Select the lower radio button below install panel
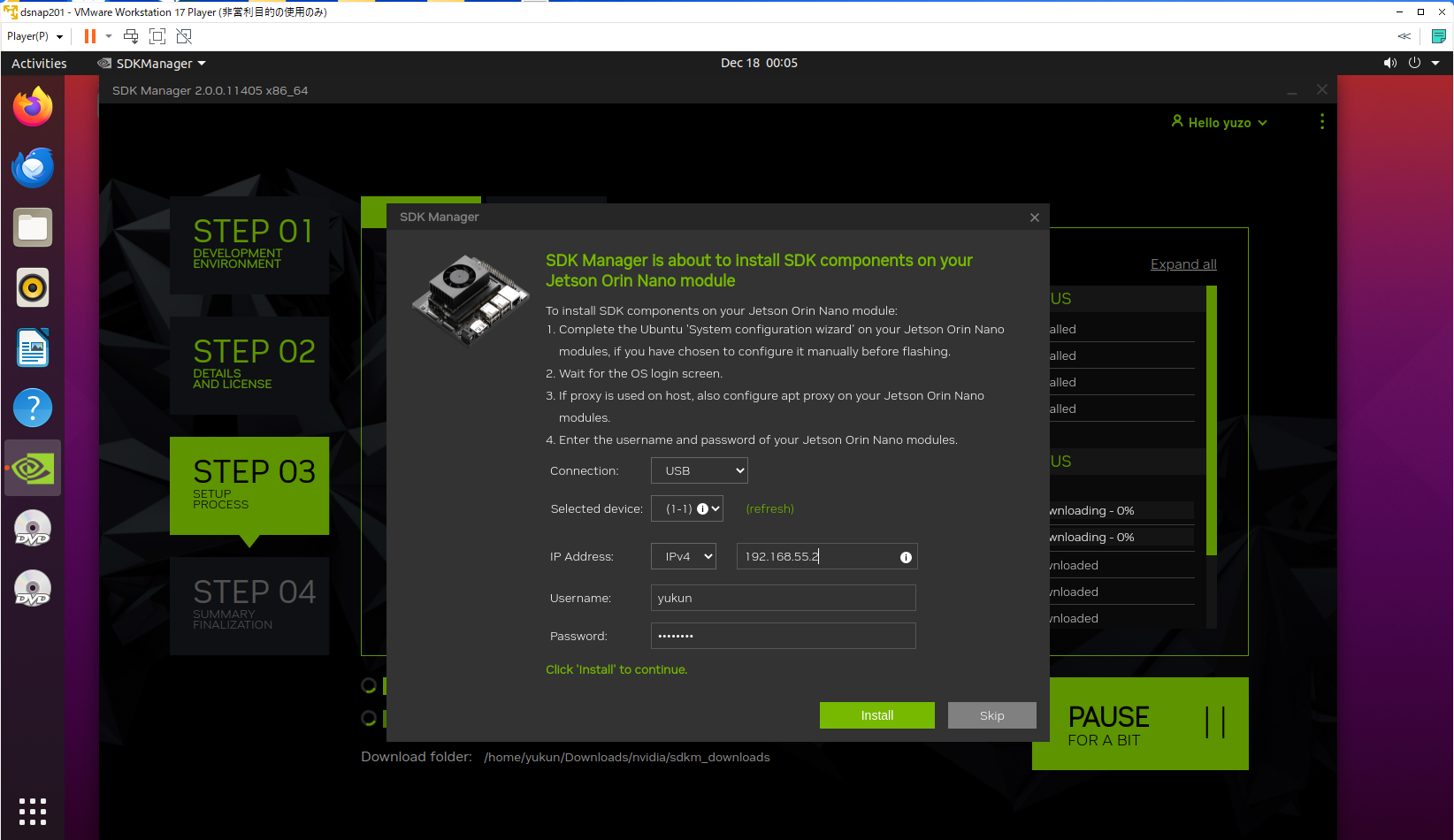Image resolution: width=1454 pixels, height=840 pixels. [x=369, y=718]
